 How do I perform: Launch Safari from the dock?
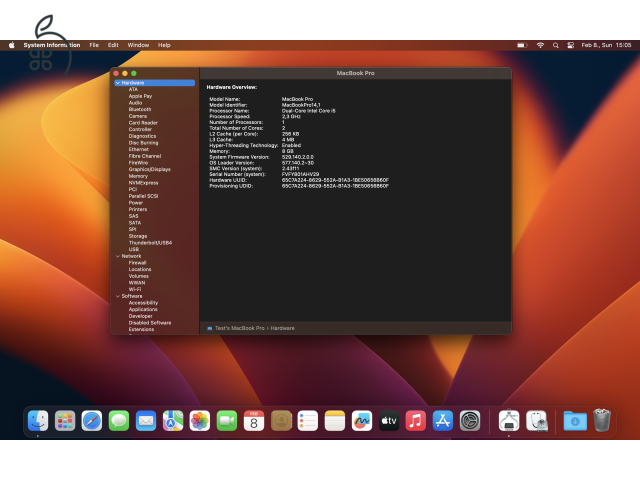tap(92, 421)
